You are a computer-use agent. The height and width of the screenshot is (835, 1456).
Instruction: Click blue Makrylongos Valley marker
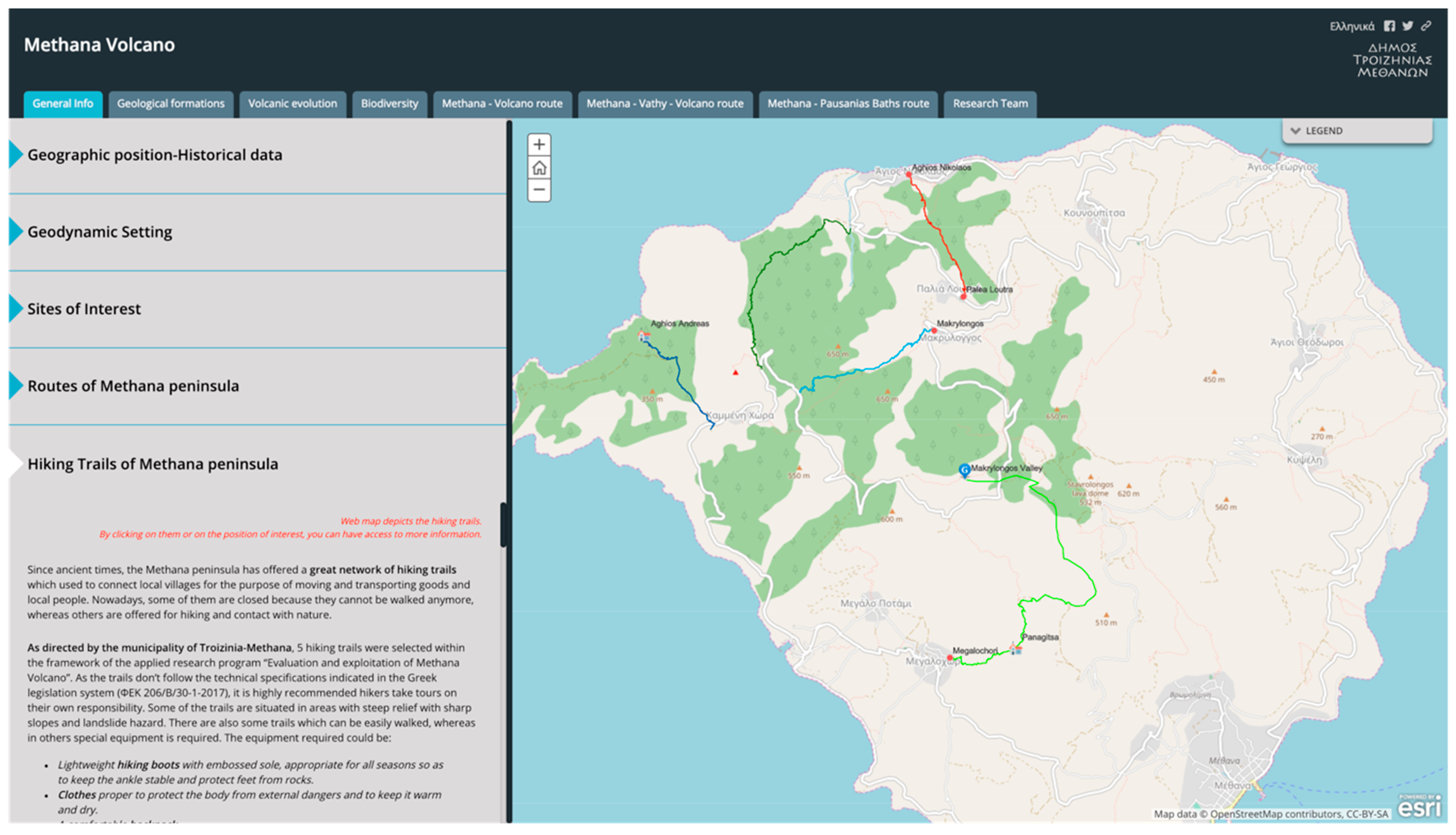coord(964,470)
